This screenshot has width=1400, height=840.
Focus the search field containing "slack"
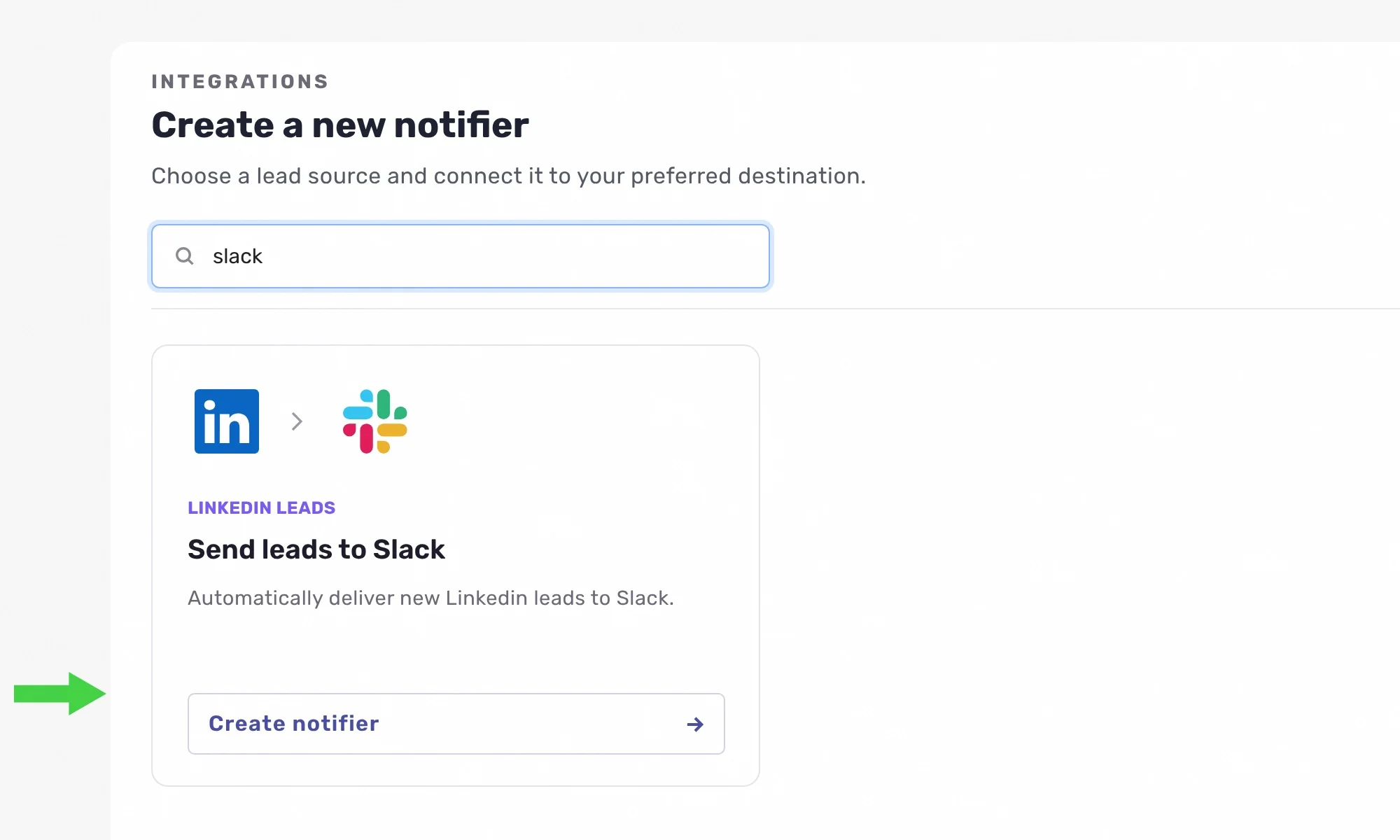(x=461, y=256)
